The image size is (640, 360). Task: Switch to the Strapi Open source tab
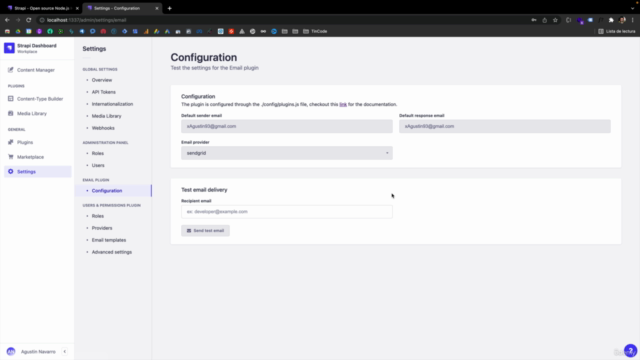click(x=42, y=8)
